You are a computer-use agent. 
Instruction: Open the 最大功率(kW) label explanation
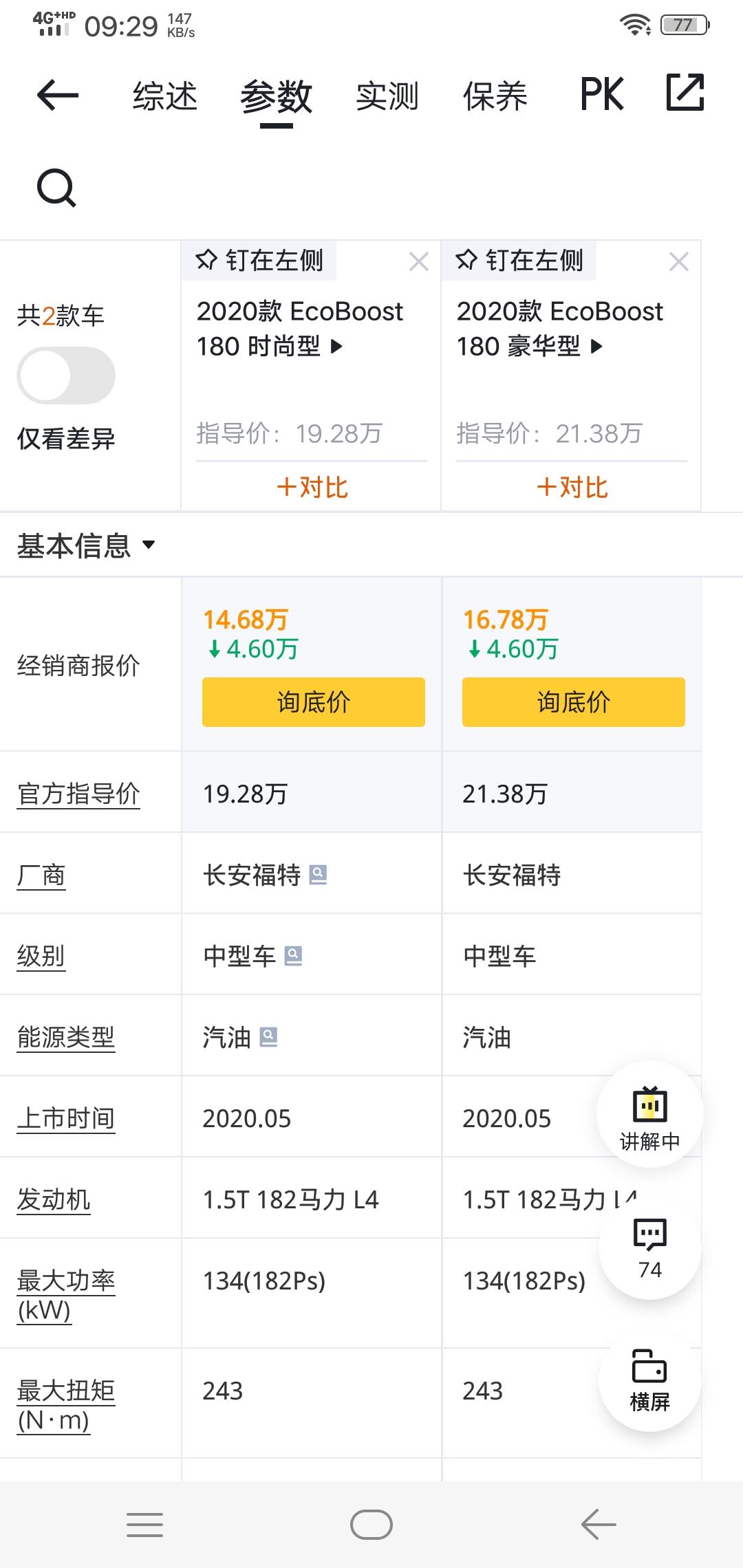click(x=66, y=1296)
